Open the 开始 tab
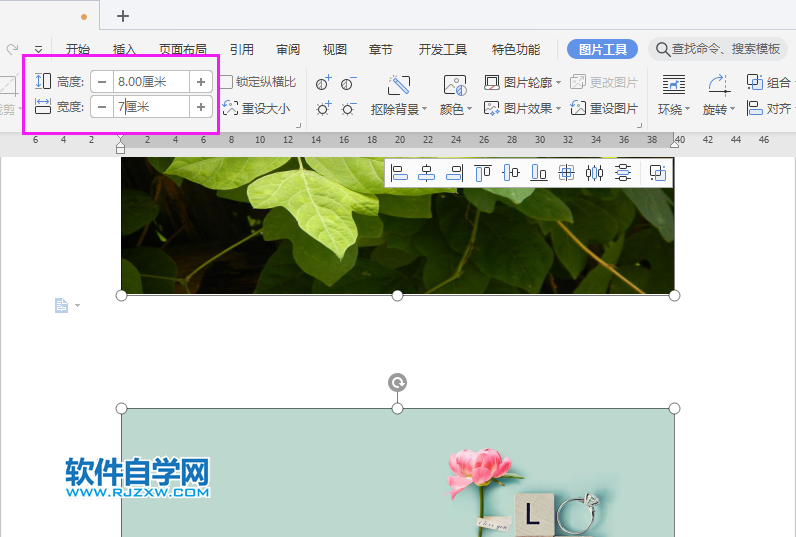This screenshot has width=796, height=537. 78,49
